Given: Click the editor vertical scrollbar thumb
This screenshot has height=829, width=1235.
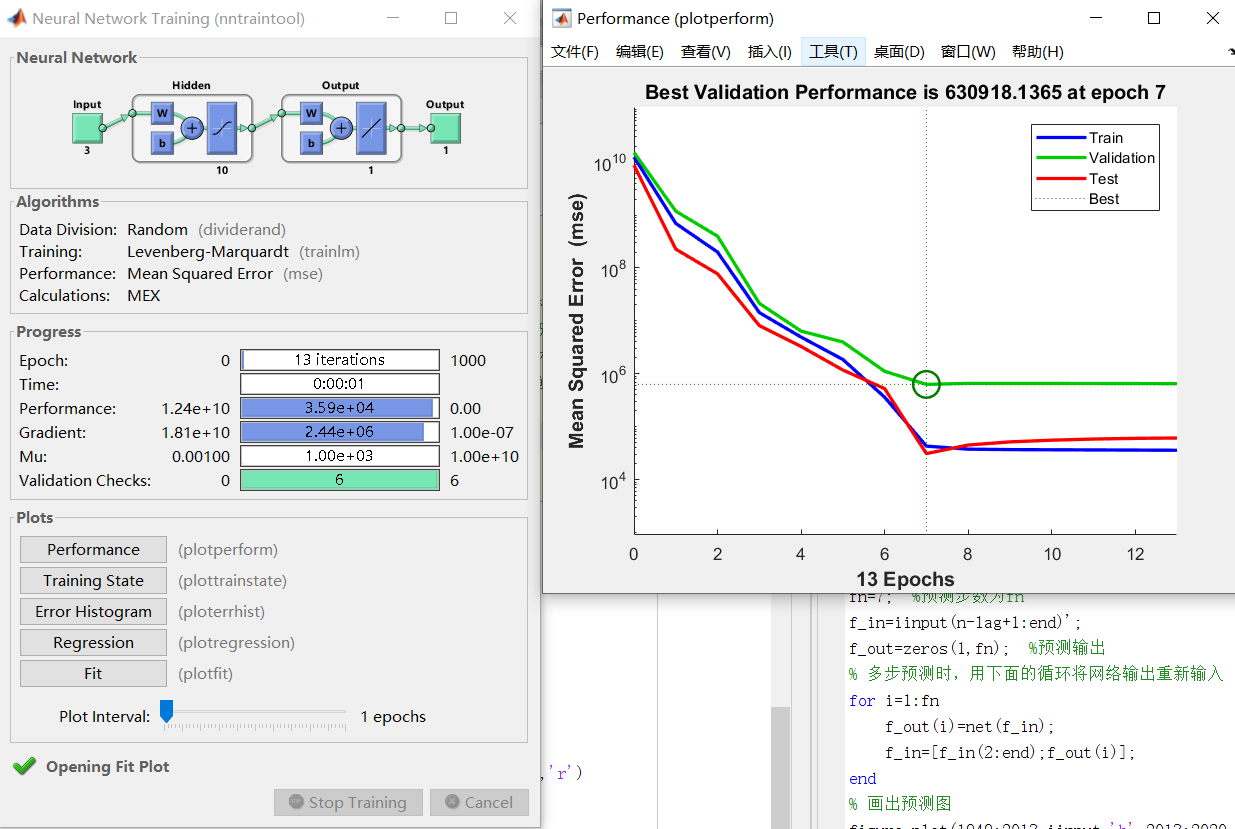Looking at the screenshot, I should (780, 767).
